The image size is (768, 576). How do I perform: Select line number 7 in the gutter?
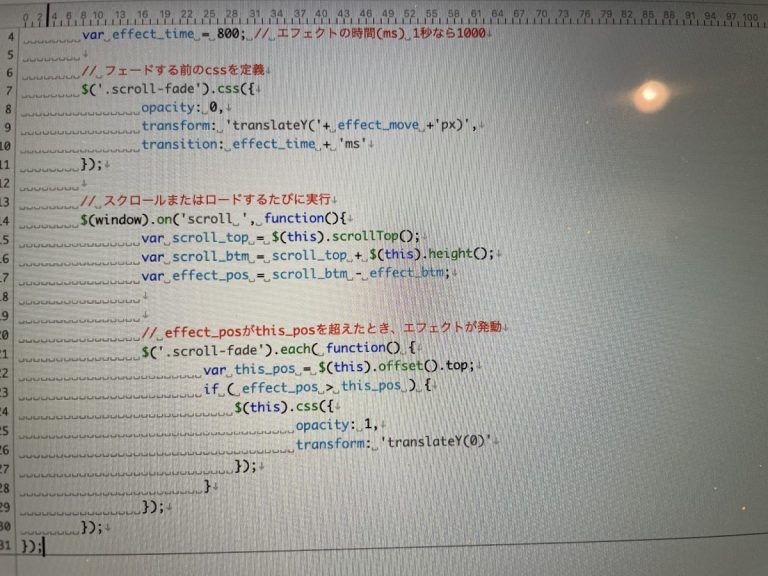point(9,91)
